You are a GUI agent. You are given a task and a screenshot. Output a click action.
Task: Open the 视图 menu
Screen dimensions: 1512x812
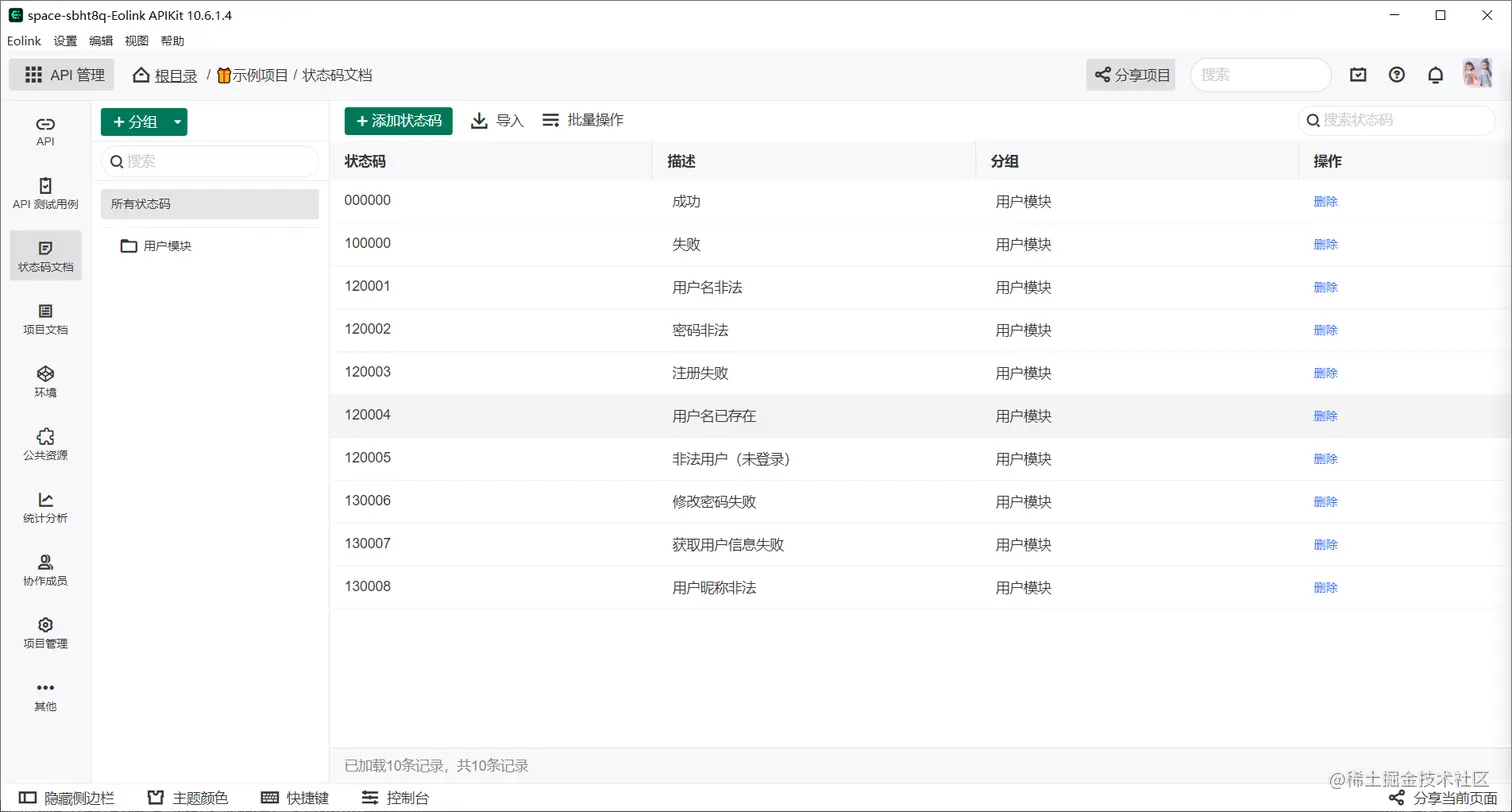point(137,41)
